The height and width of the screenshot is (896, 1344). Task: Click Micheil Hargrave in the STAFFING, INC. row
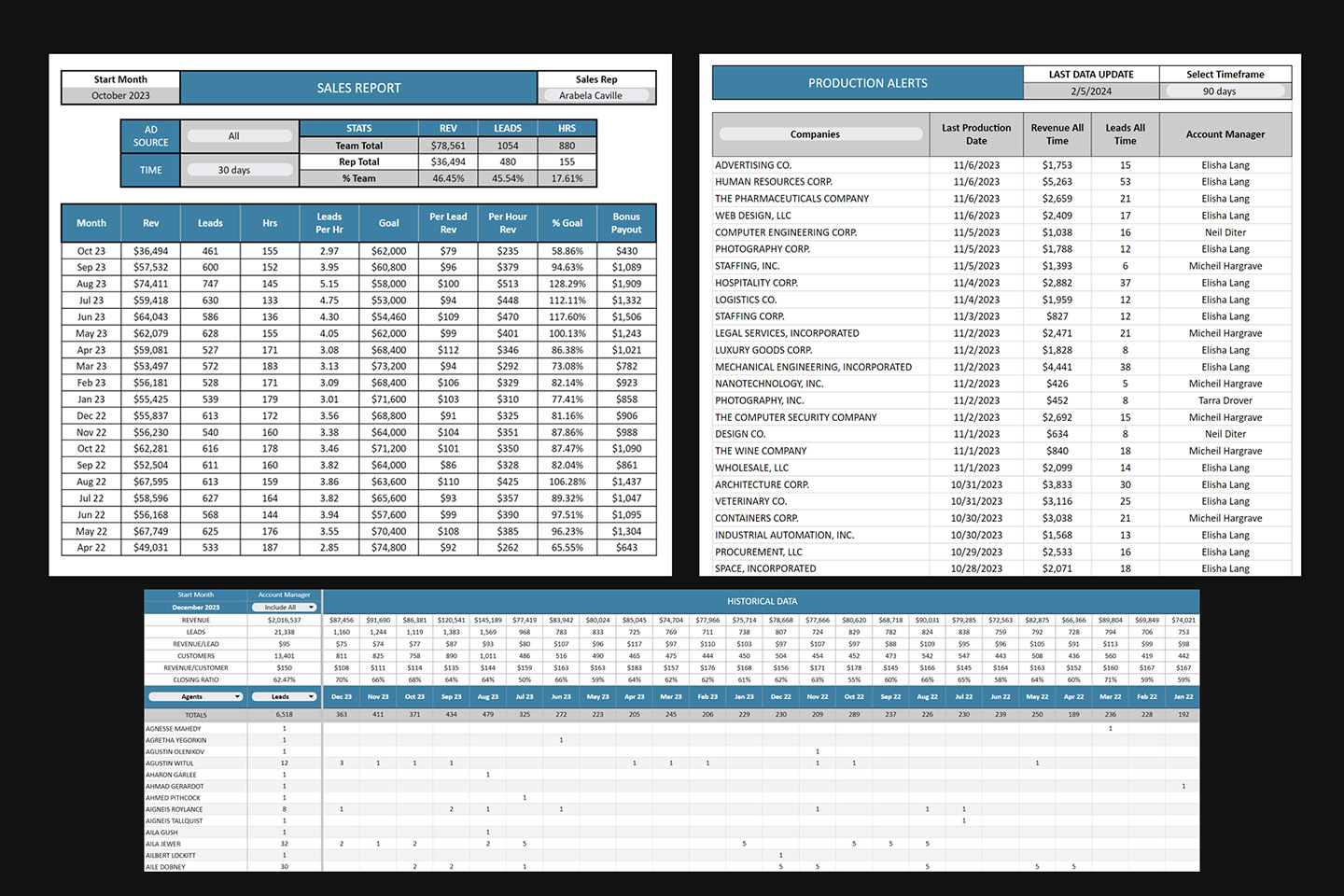click(1225, 266)
